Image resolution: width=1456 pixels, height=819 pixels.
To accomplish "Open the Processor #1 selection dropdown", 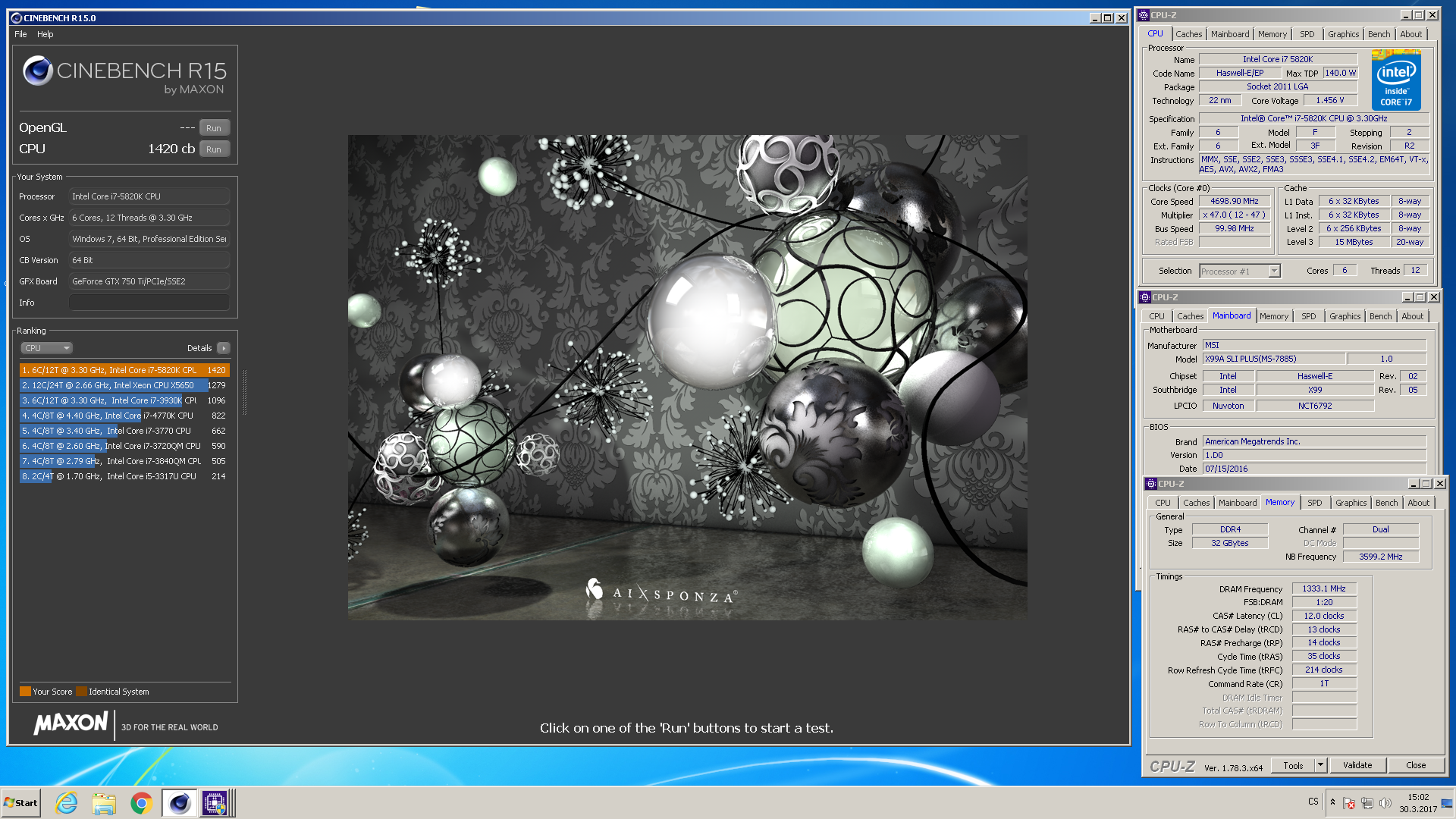I will pos(1240,271).
